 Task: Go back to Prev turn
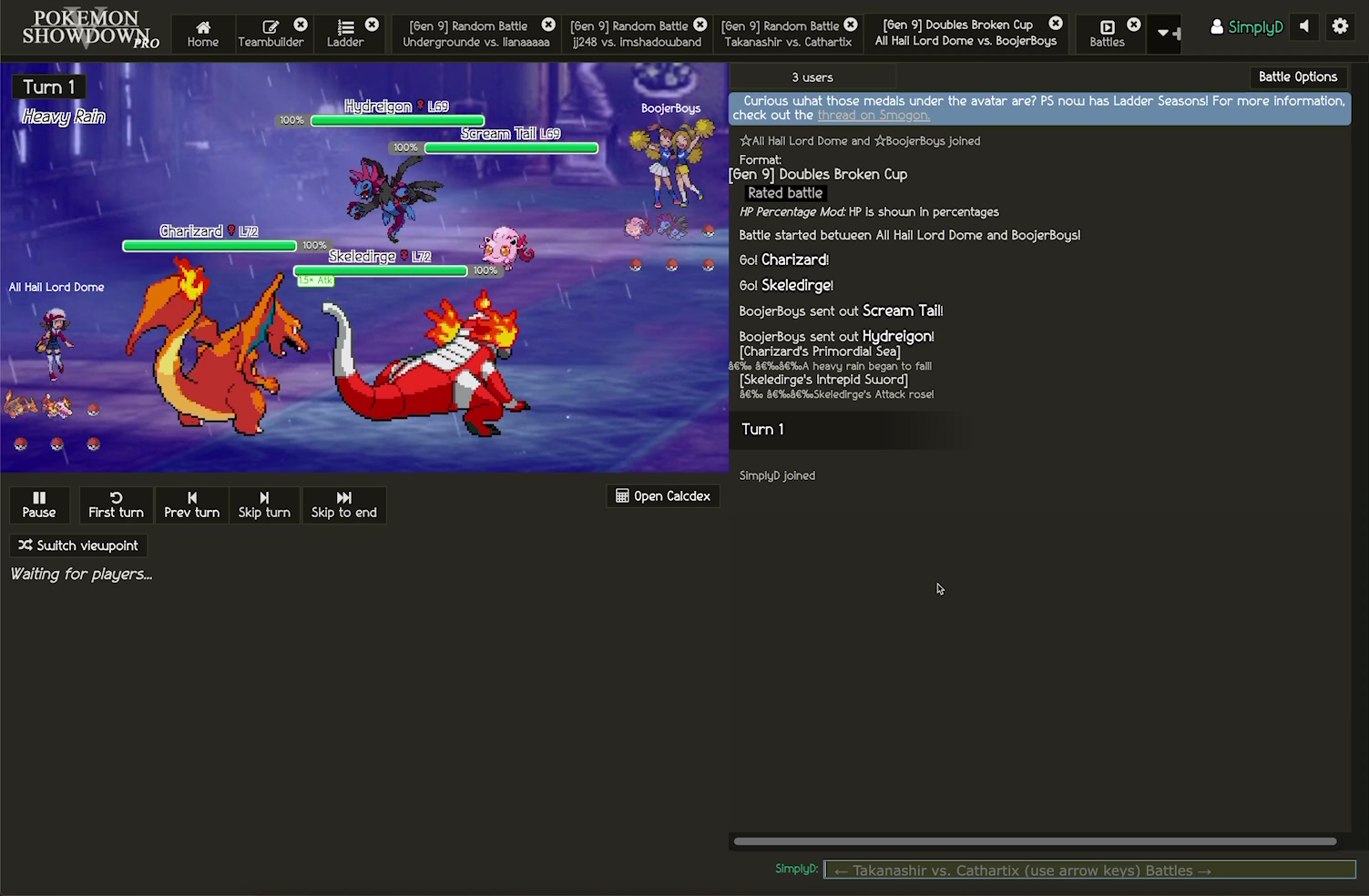coord(191,504)
